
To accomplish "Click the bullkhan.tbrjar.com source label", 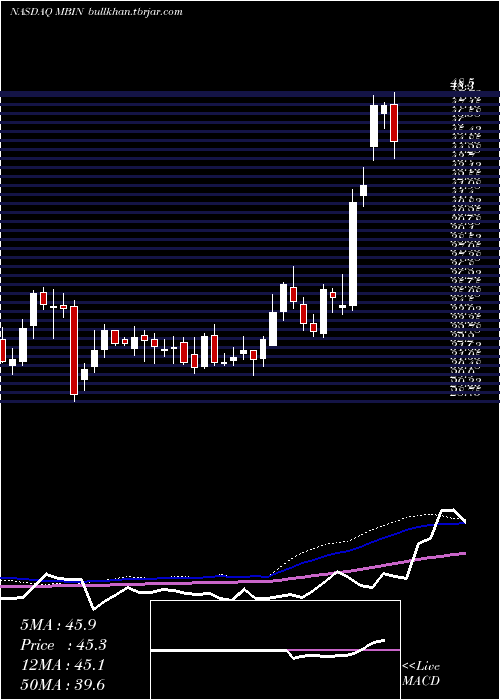I will point(136,12).
